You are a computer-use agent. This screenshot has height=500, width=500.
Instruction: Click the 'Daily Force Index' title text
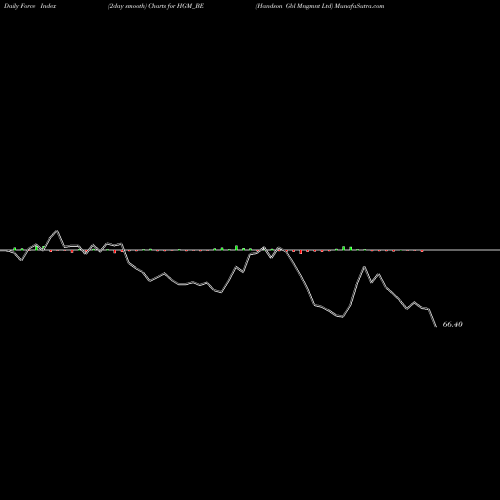[30, 6]
